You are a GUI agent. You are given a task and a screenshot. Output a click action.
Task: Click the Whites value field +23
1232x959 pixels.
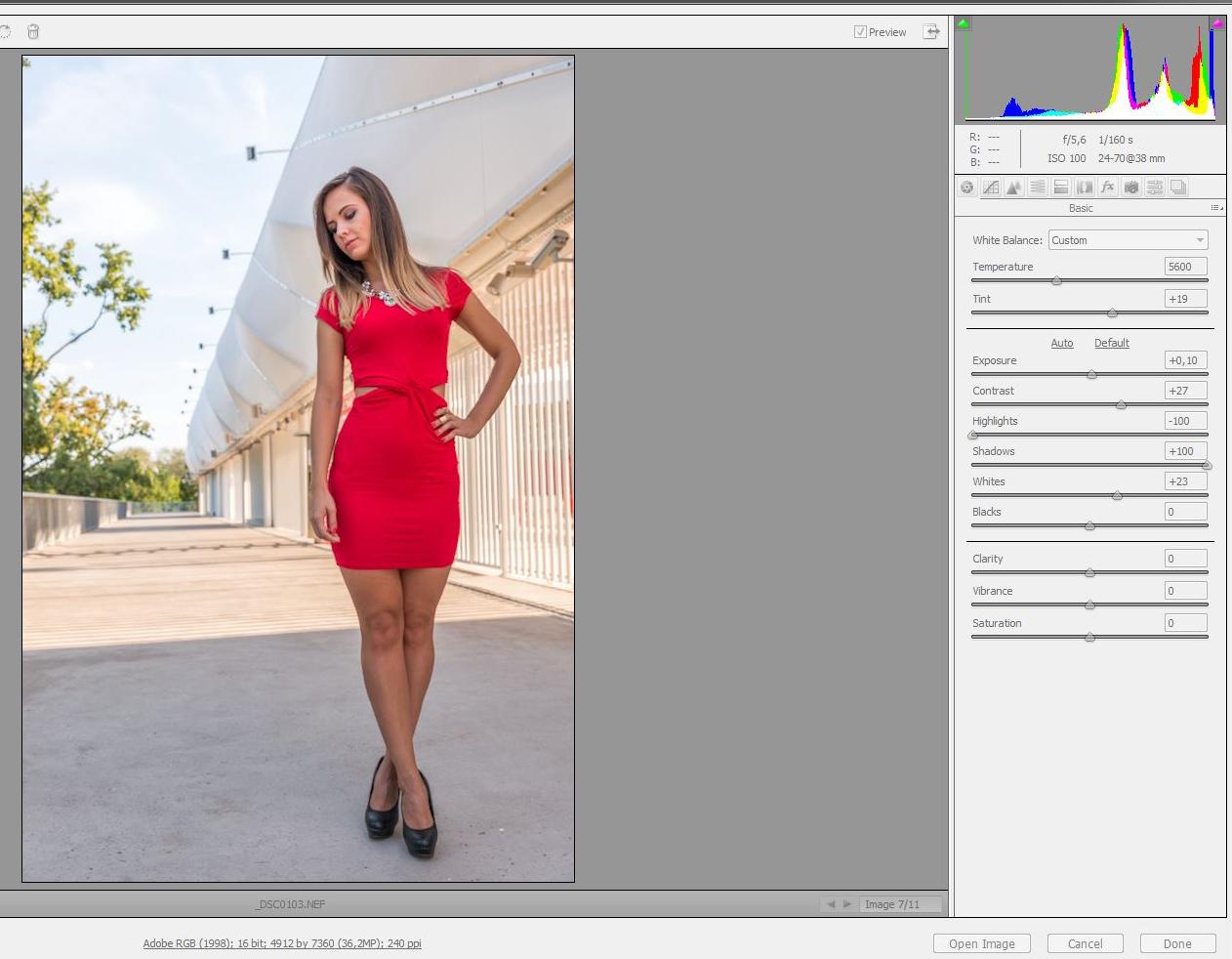(1185, 481)
